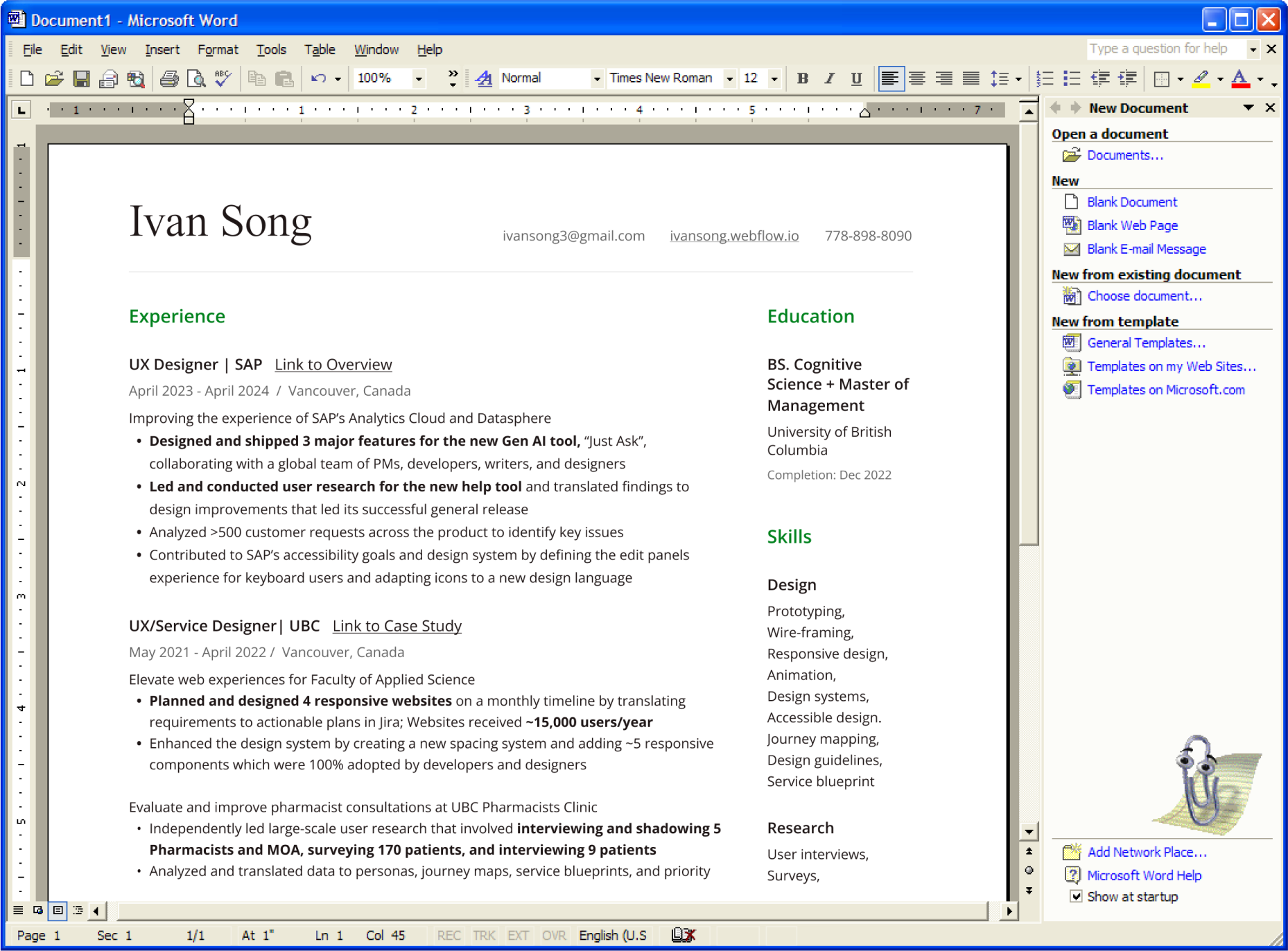
Task: Expand the toolbar options chevron
Action: click(453, 78)
